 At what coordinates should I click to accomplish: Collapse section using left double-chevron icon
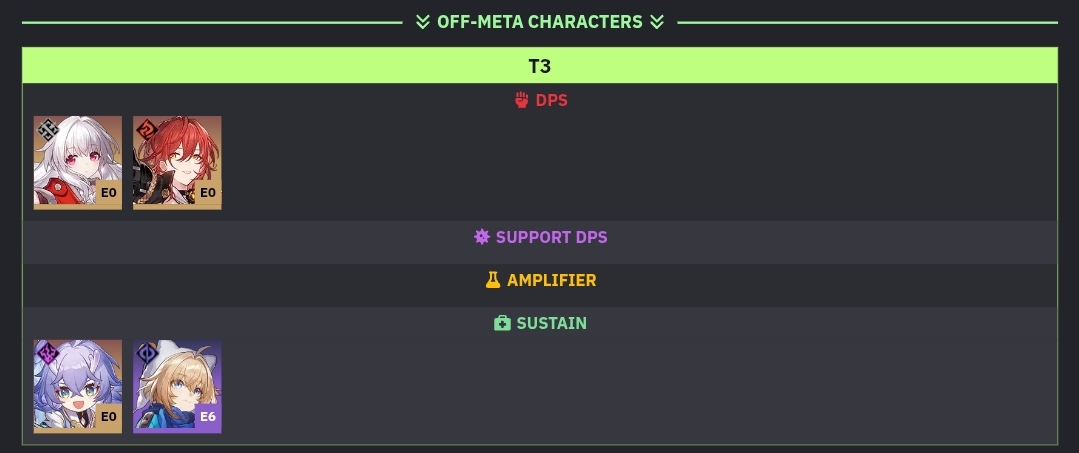423,21
